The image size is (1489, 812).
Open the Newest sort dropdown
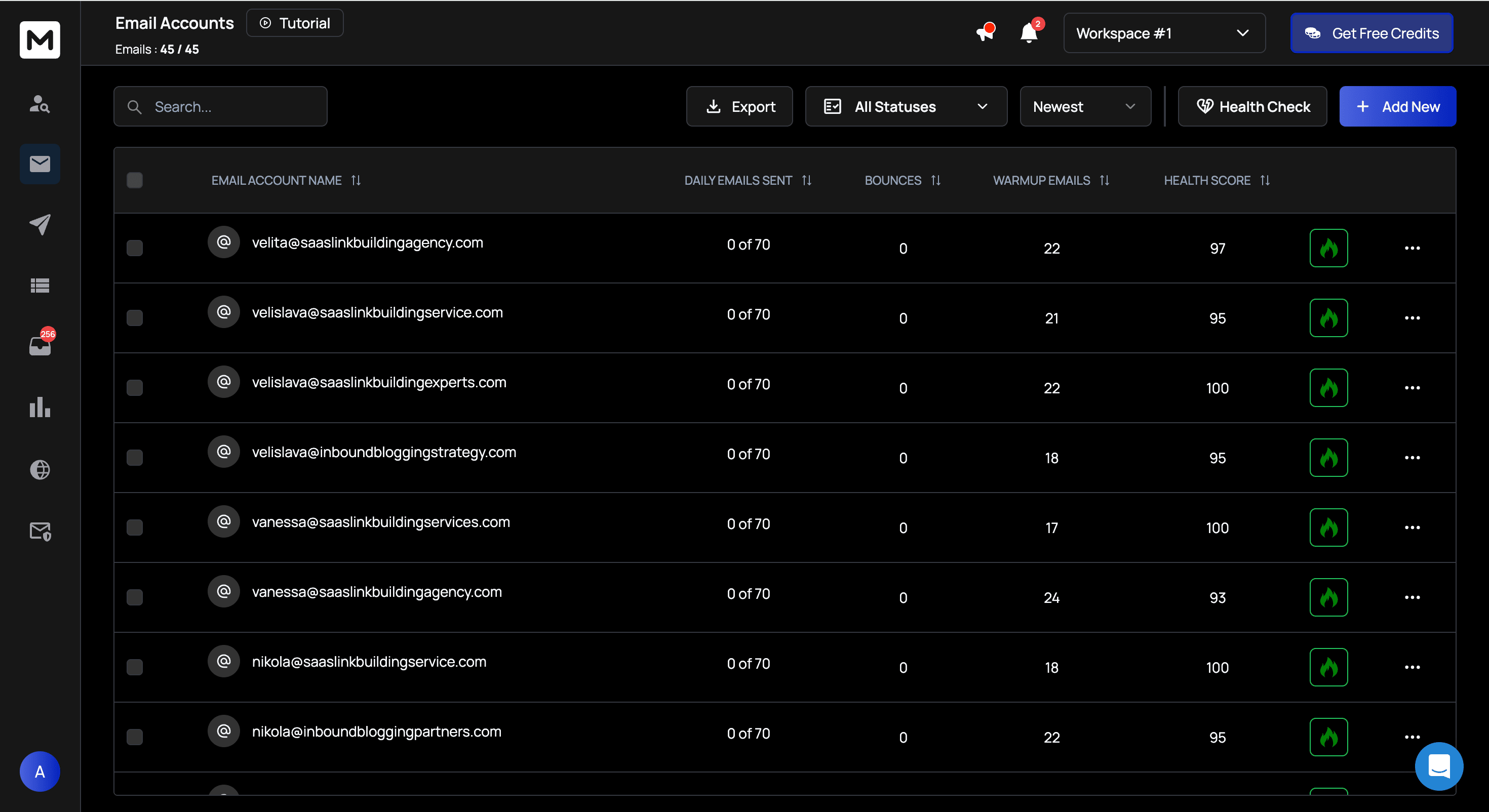pos(1084,106)
